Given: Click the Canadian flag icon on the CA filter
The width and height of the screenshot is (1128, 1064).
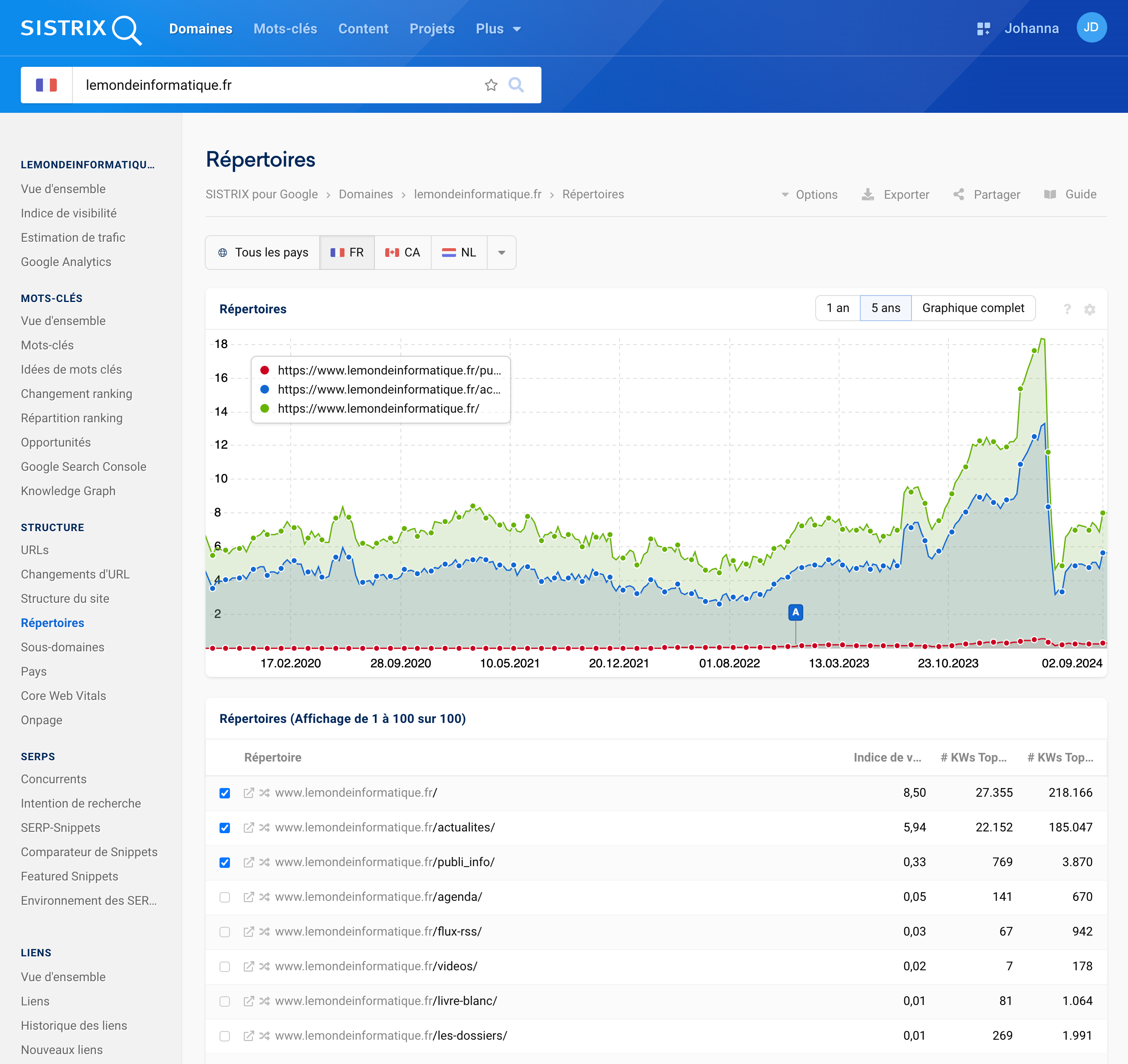Looking at the screenshot, I should click(391, 253).
